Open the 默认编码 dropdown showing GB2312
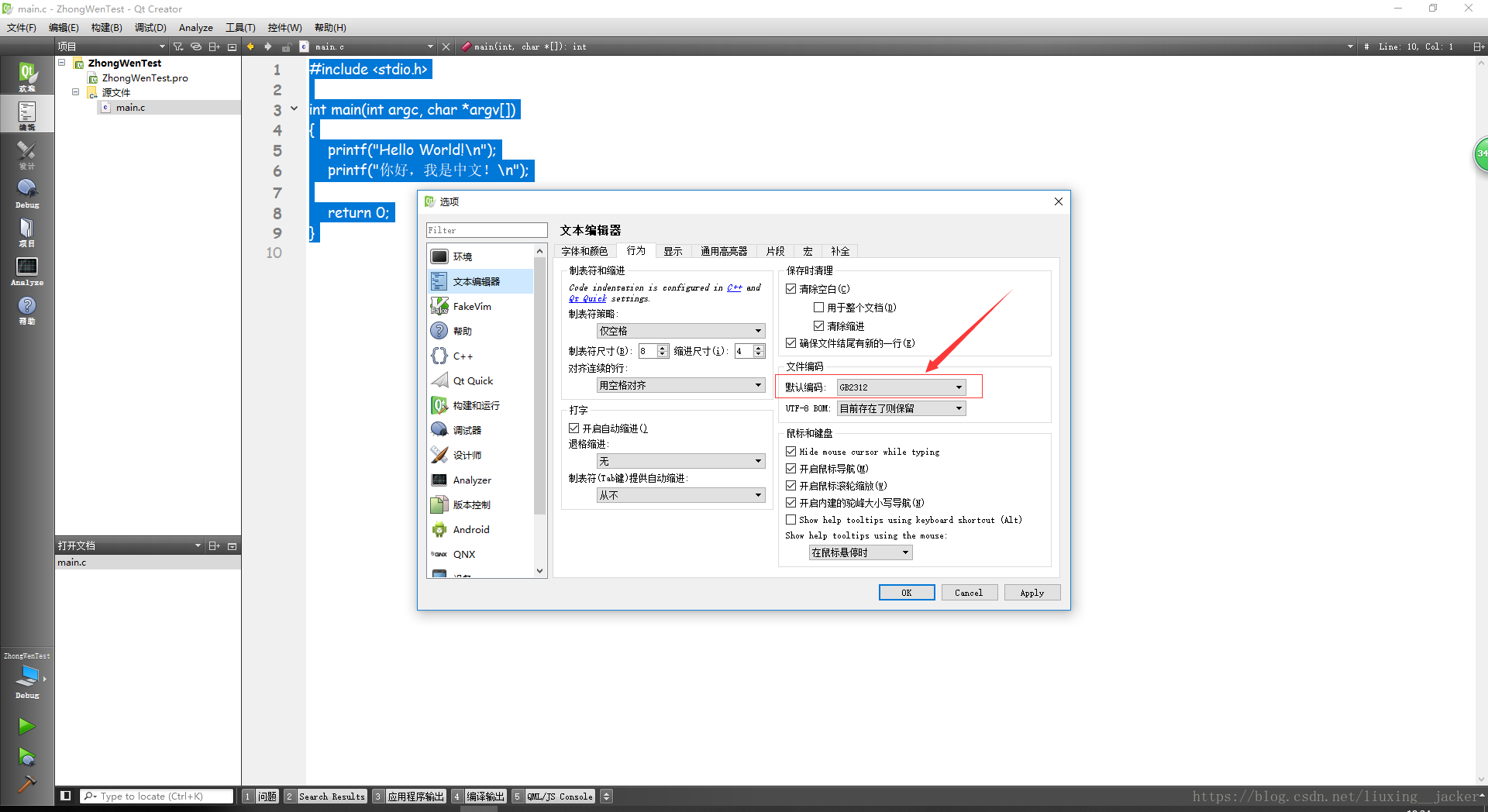This screenshot has width=1488, height=812. [901, 387]
